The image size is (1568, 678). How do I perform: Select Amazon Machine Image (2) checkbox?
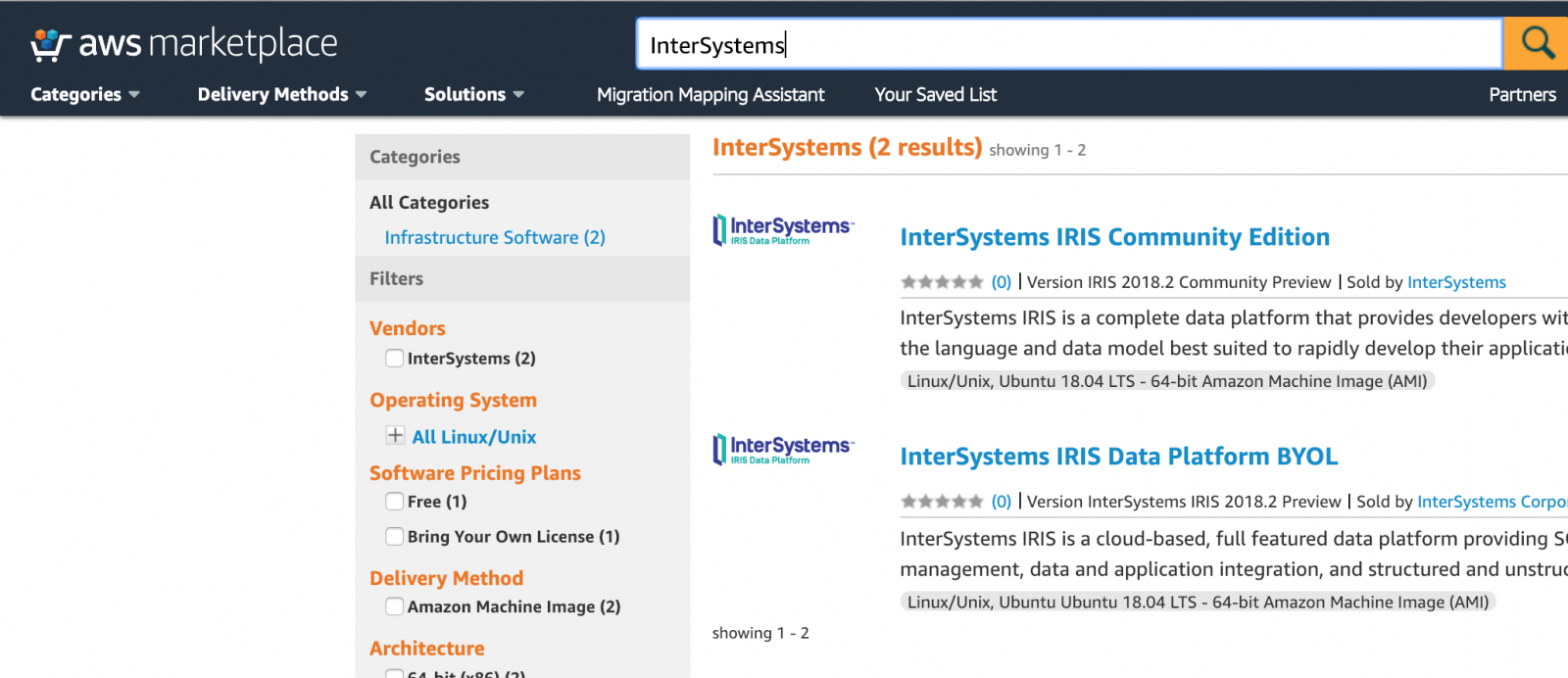[x=395, y=606]
